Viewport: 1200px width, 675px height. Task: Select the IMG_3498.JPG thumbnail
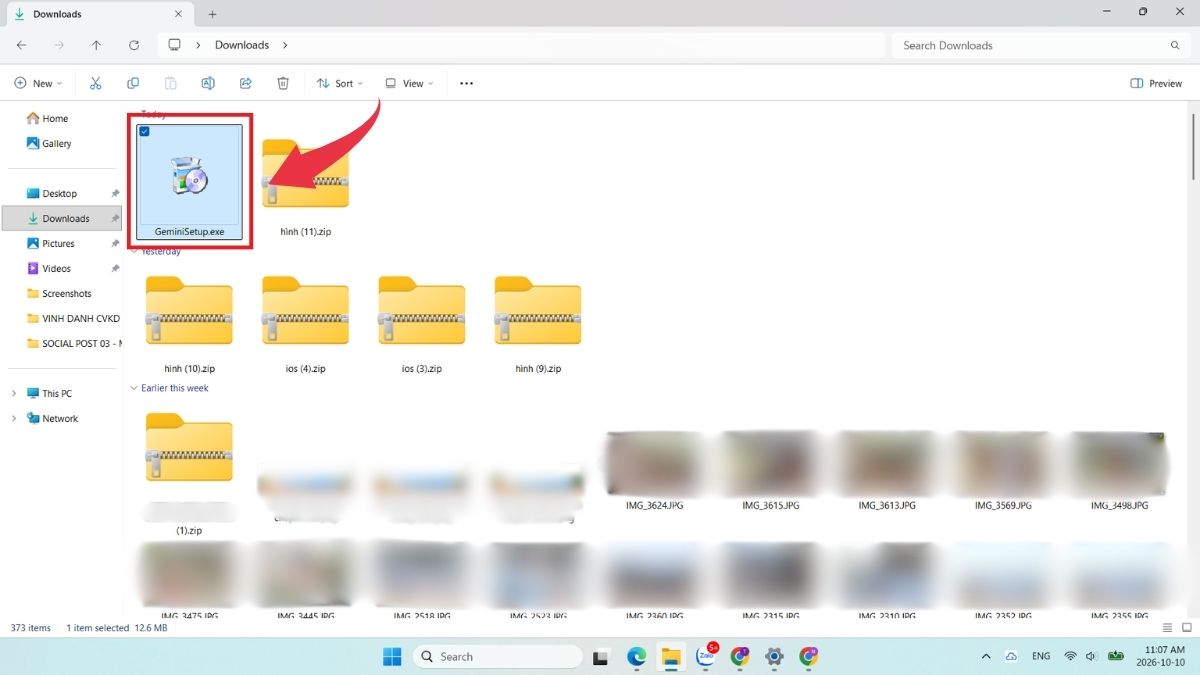[x=1119, y=463]
